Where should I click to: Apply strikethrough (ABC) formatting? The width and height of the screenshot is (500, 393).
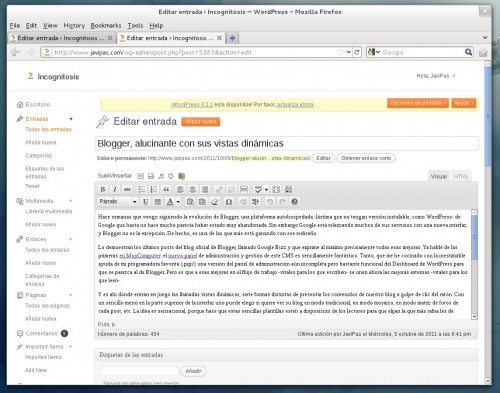point(127,189)
